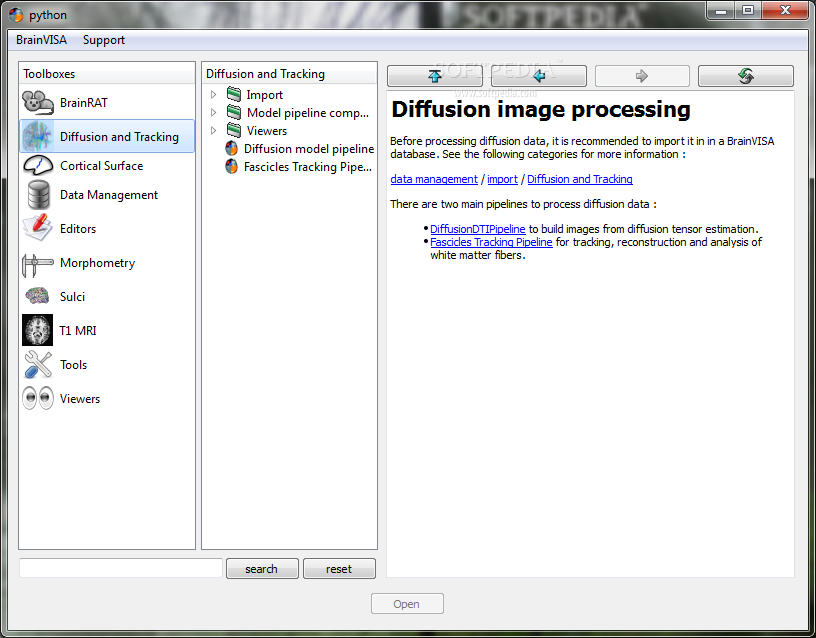
Task: Click the T1 MRI scan thumbnail
Action: (x=37, y=330)
